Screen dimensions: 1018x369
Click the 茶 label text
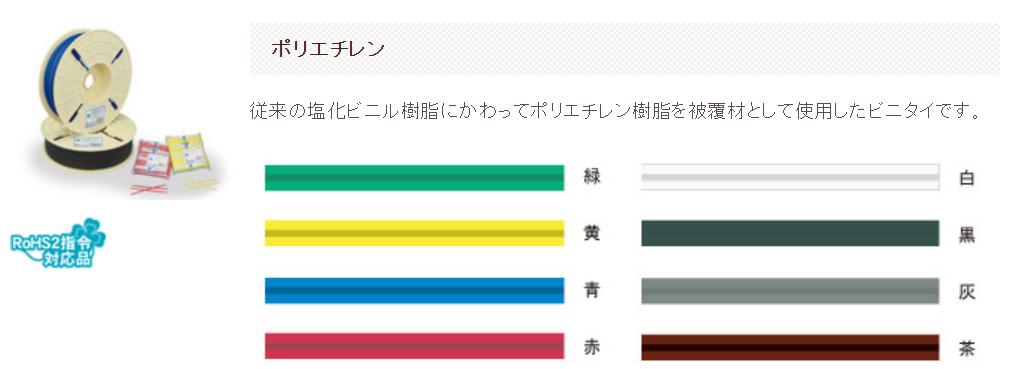pyautogui.click(x=967, y=348)
